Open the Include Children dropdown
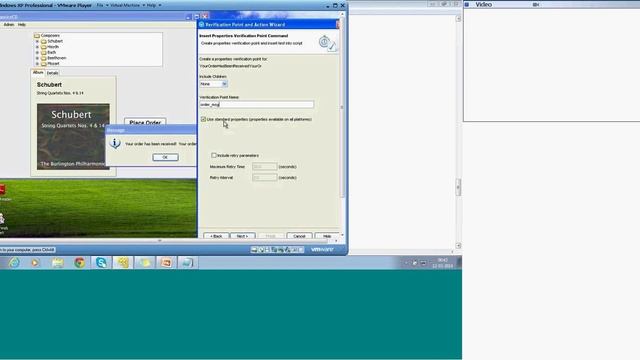 (x=213, y=84)
